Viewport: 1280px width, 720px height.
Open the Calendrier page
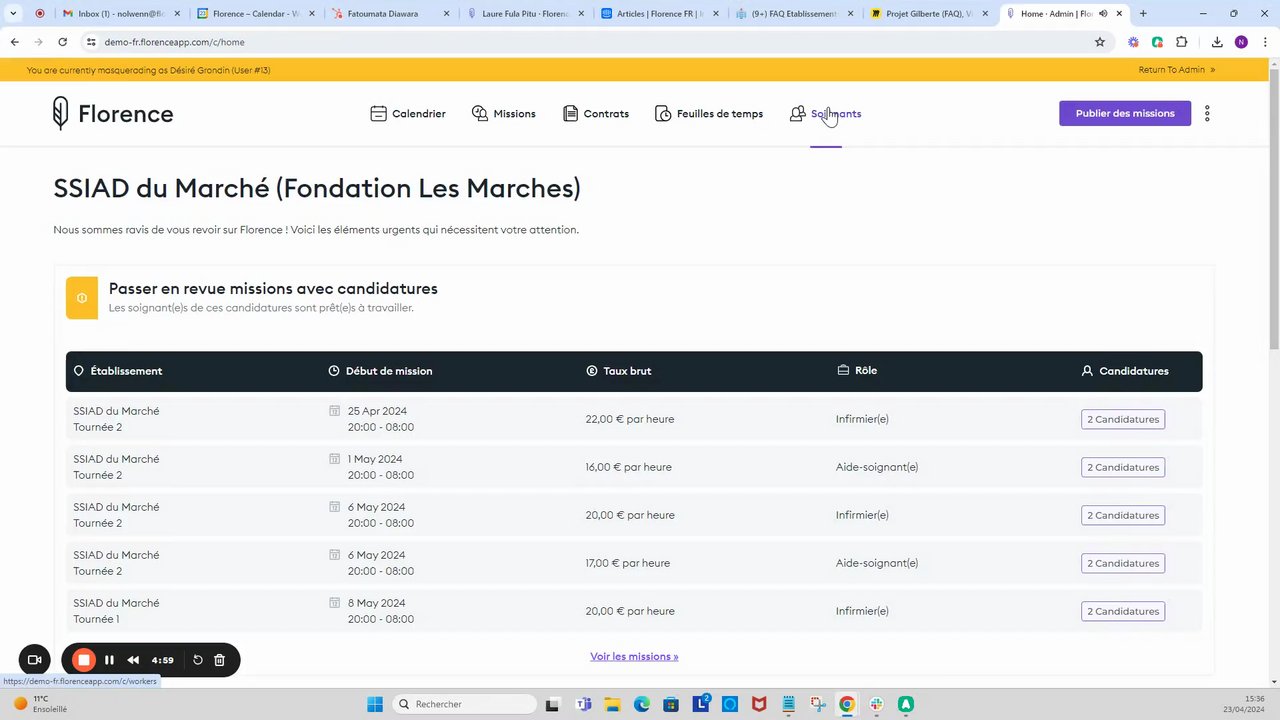407,114
